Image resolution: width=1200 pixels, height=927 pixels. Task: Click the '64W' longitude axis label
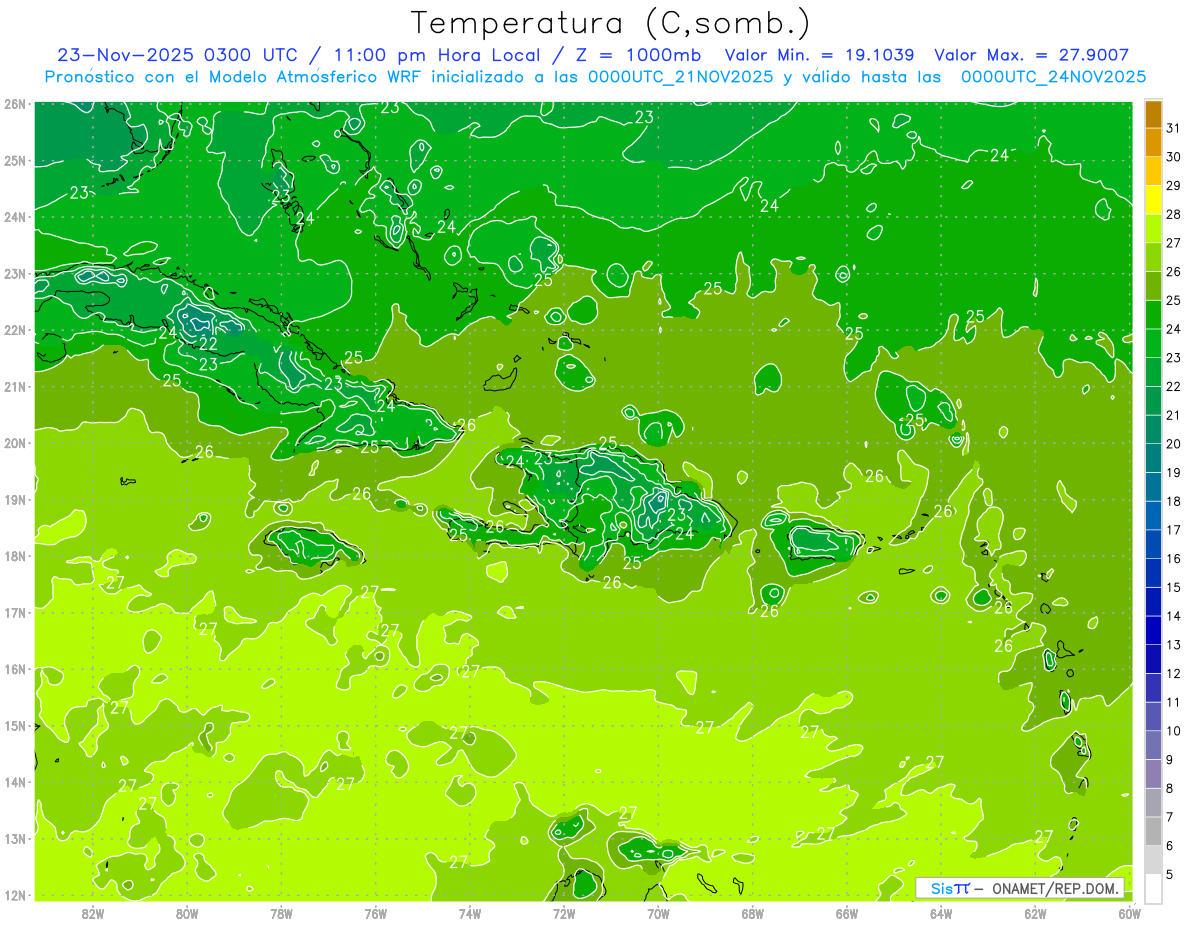(941, 913)
